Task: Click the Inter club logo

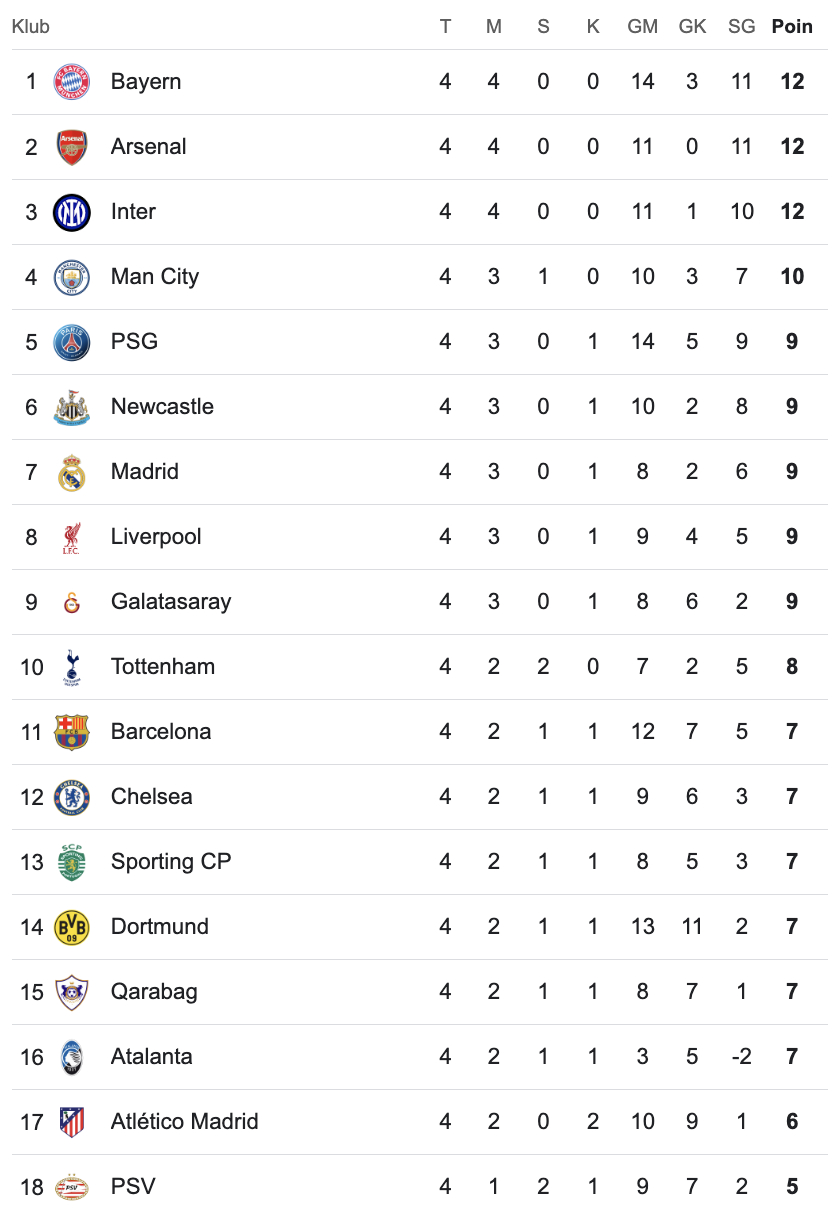Action: [x=71, y=212]
